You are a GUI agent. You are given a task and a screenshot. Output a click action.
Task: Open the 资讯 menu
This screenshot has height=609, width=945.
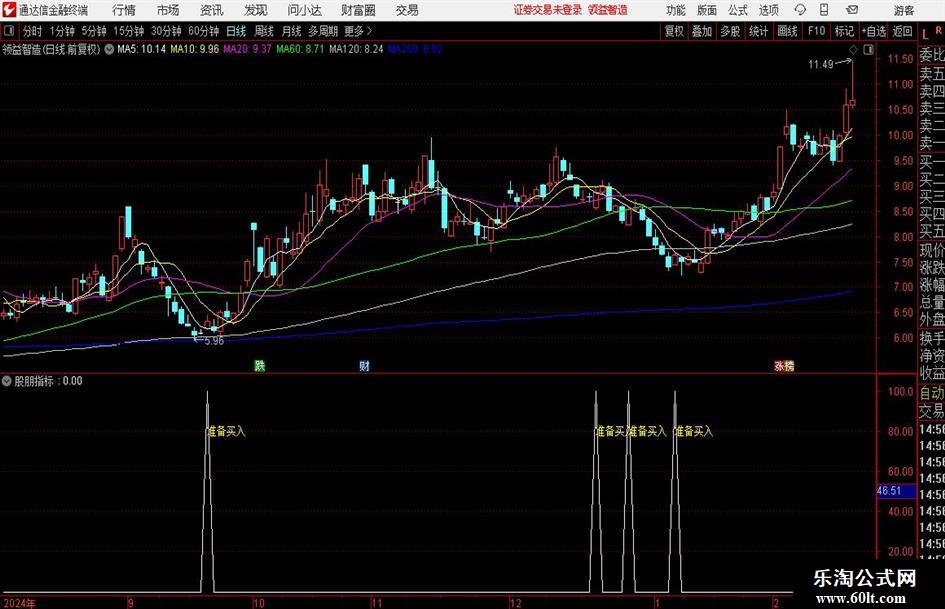[212, 10]
